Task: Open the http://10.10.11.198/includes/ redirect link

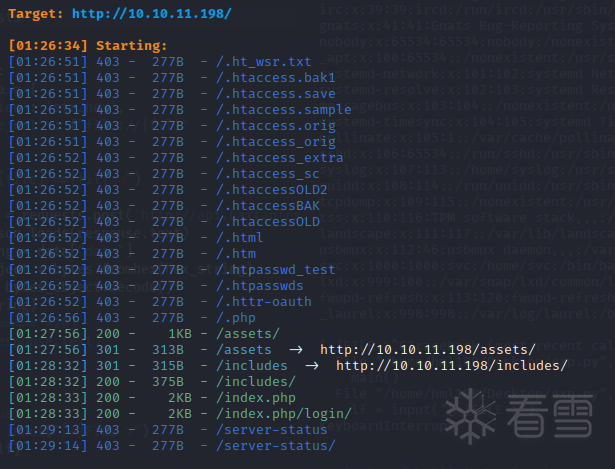Action: click(x=452, y=365)
